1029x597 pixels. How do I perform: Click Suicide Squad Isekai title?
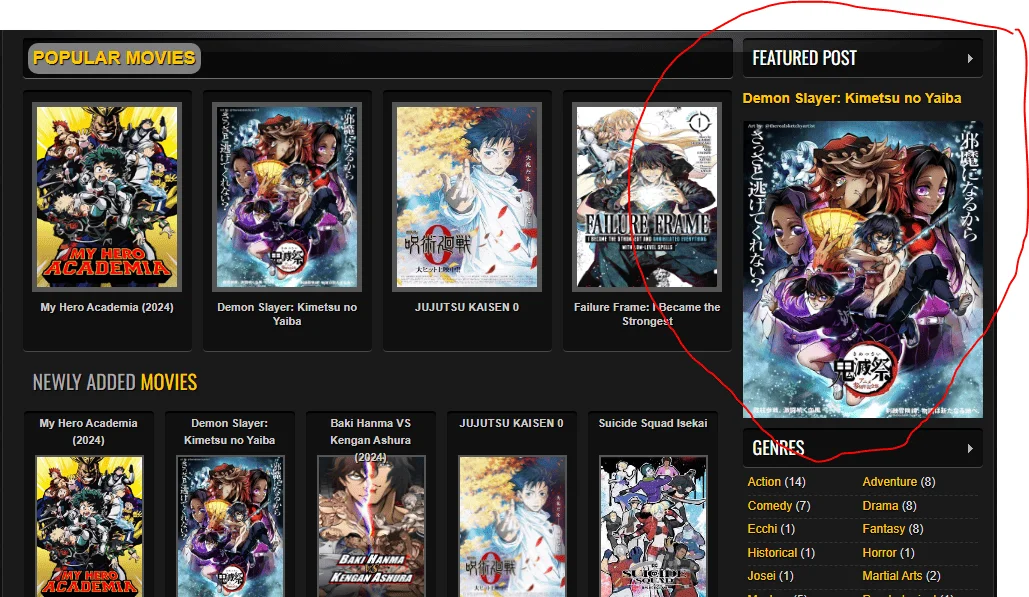[x=653, y=423]
